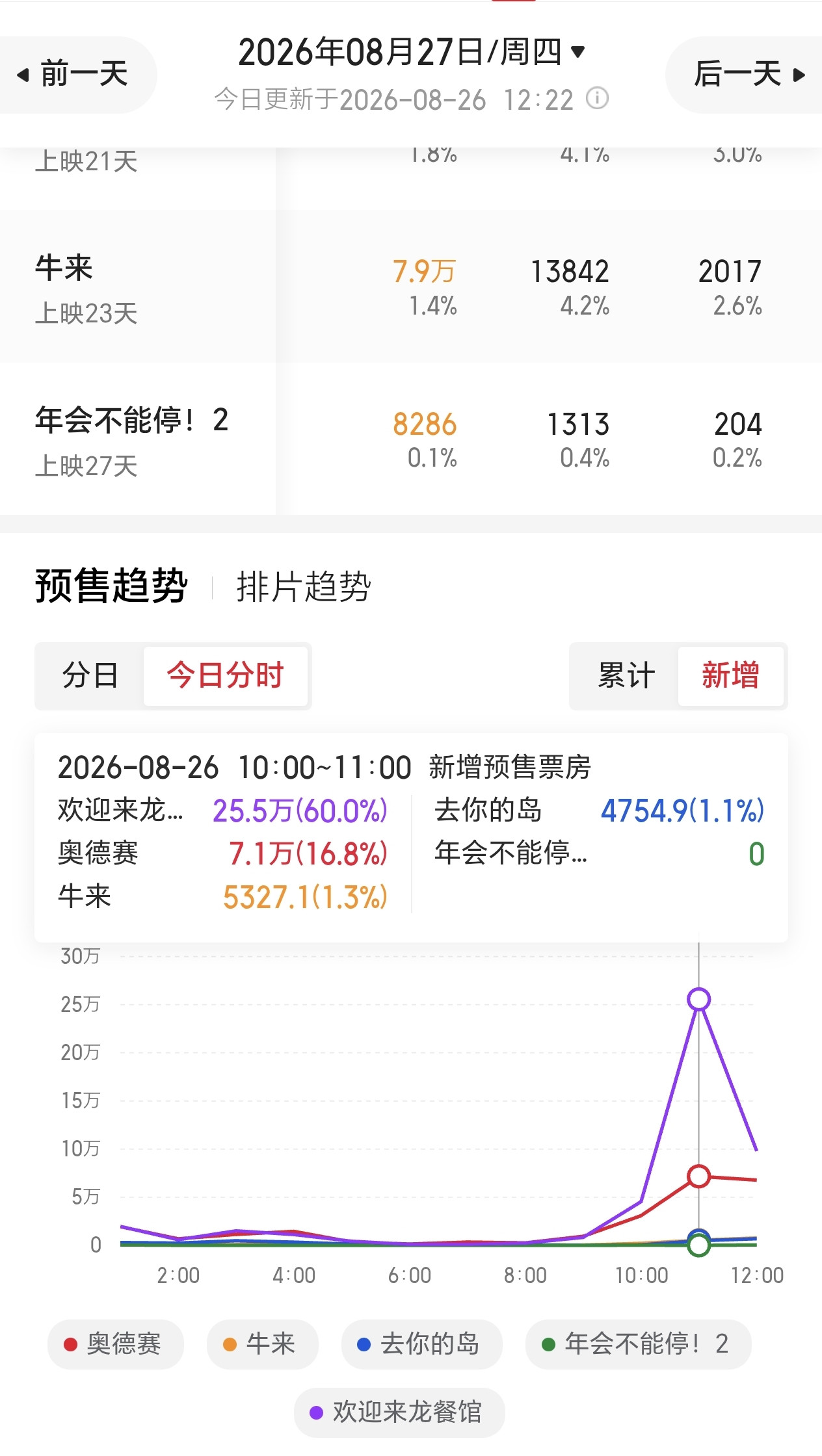Tap the info icon beside update time

coord(597,99)
